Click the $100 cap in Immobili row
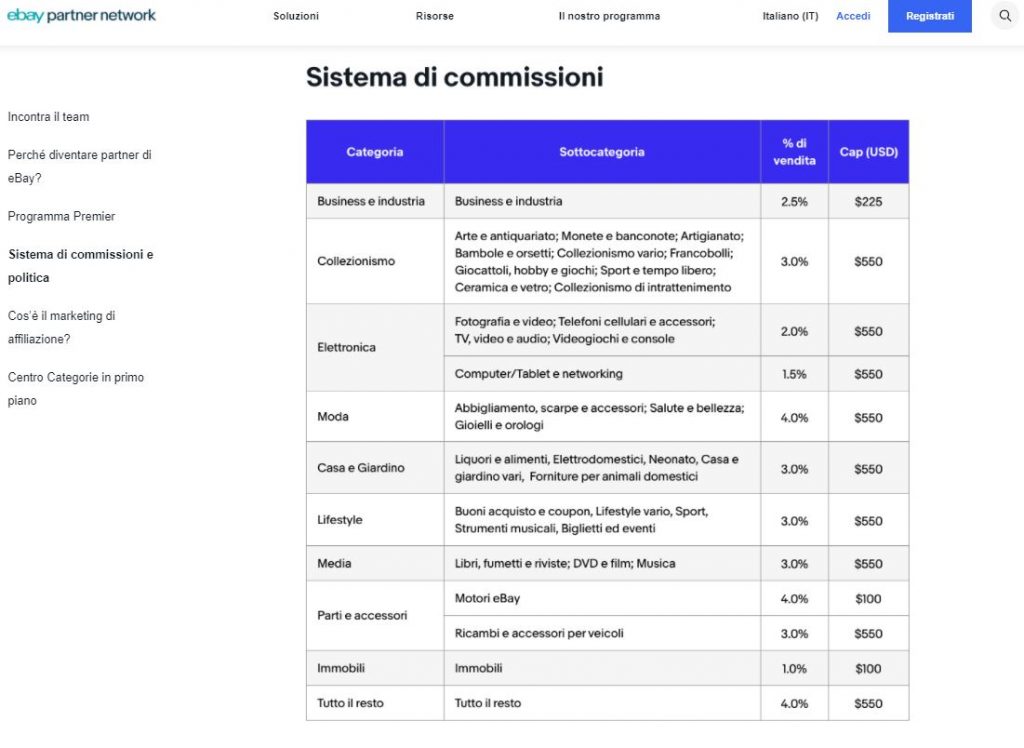 click(x=869, y=668)
